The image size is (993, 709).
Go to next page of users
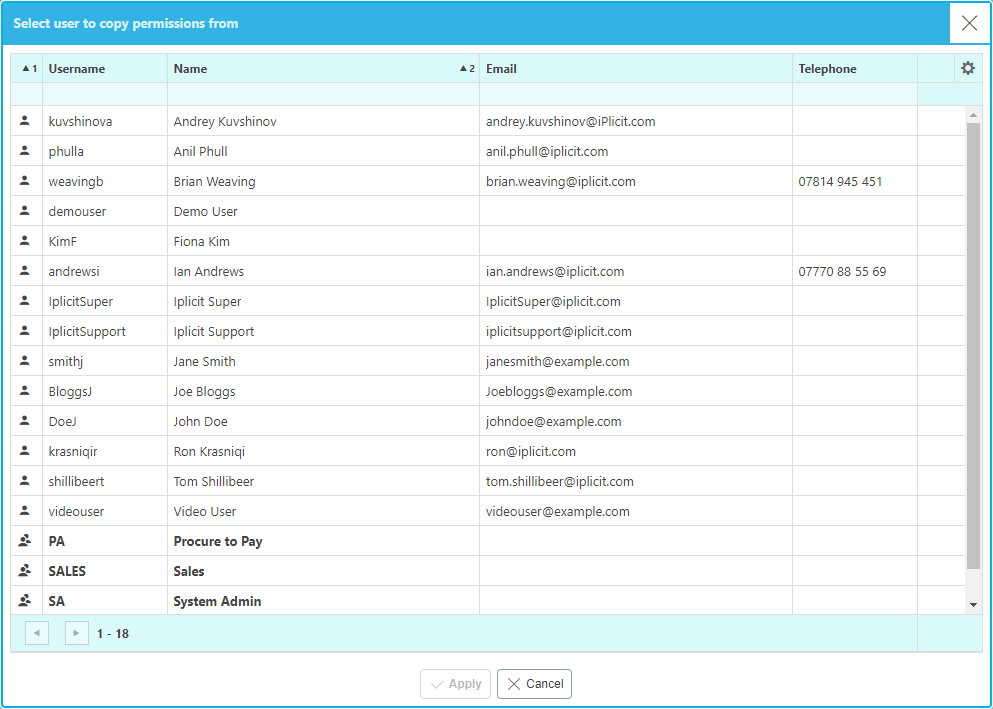pyautogui.click(x=77, y=633)
